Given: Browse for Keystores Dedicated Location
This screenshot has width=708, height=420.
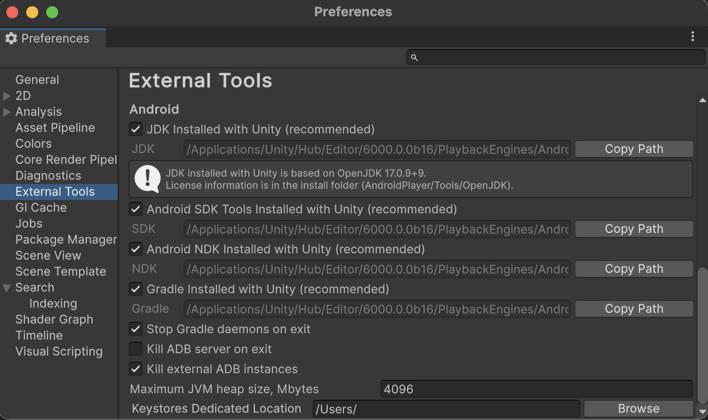Looking at the screenshot, I should click(x=638, y=408).
